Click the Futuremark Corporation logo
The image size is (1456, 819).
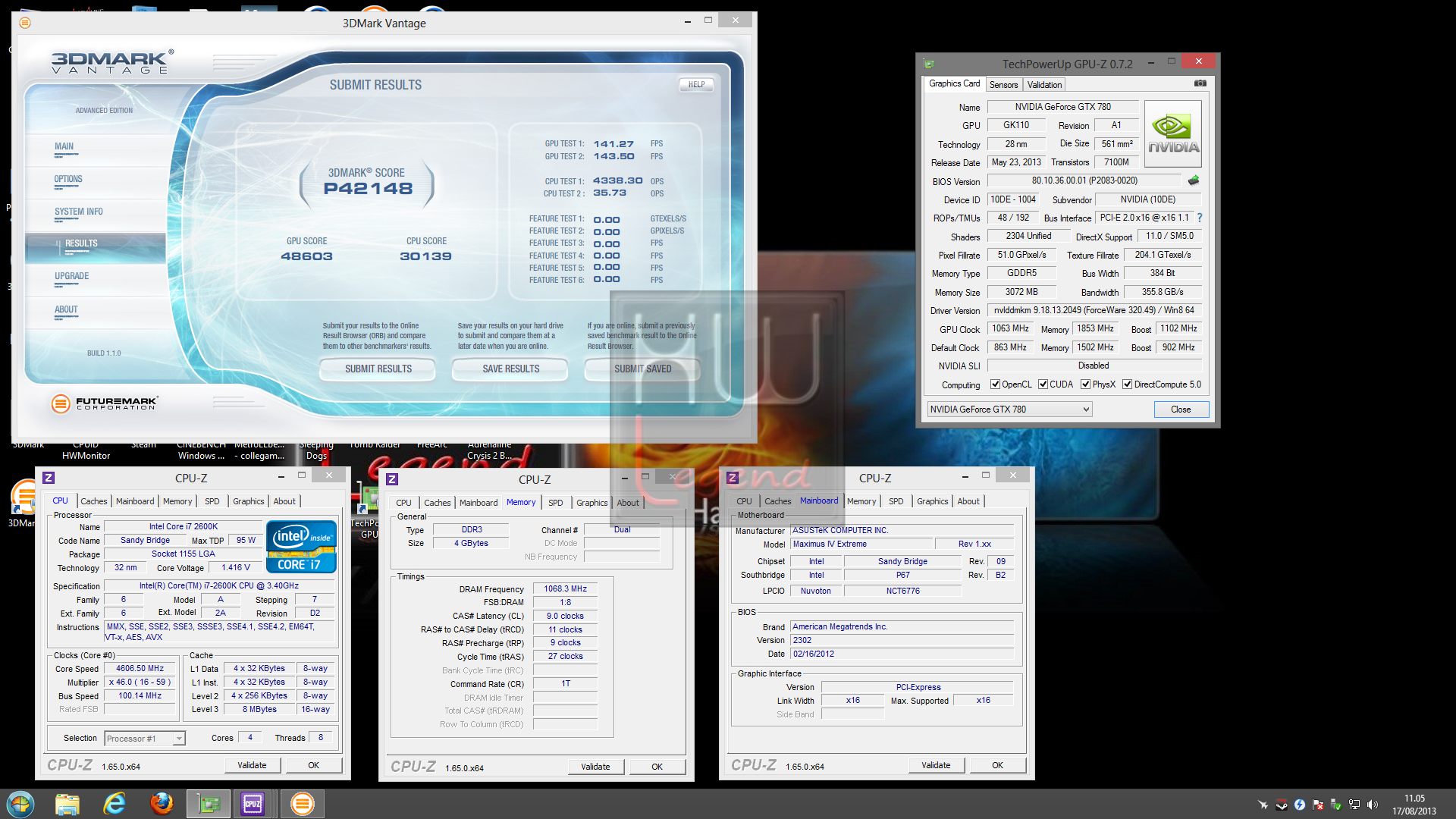click(x=105, y=403)
